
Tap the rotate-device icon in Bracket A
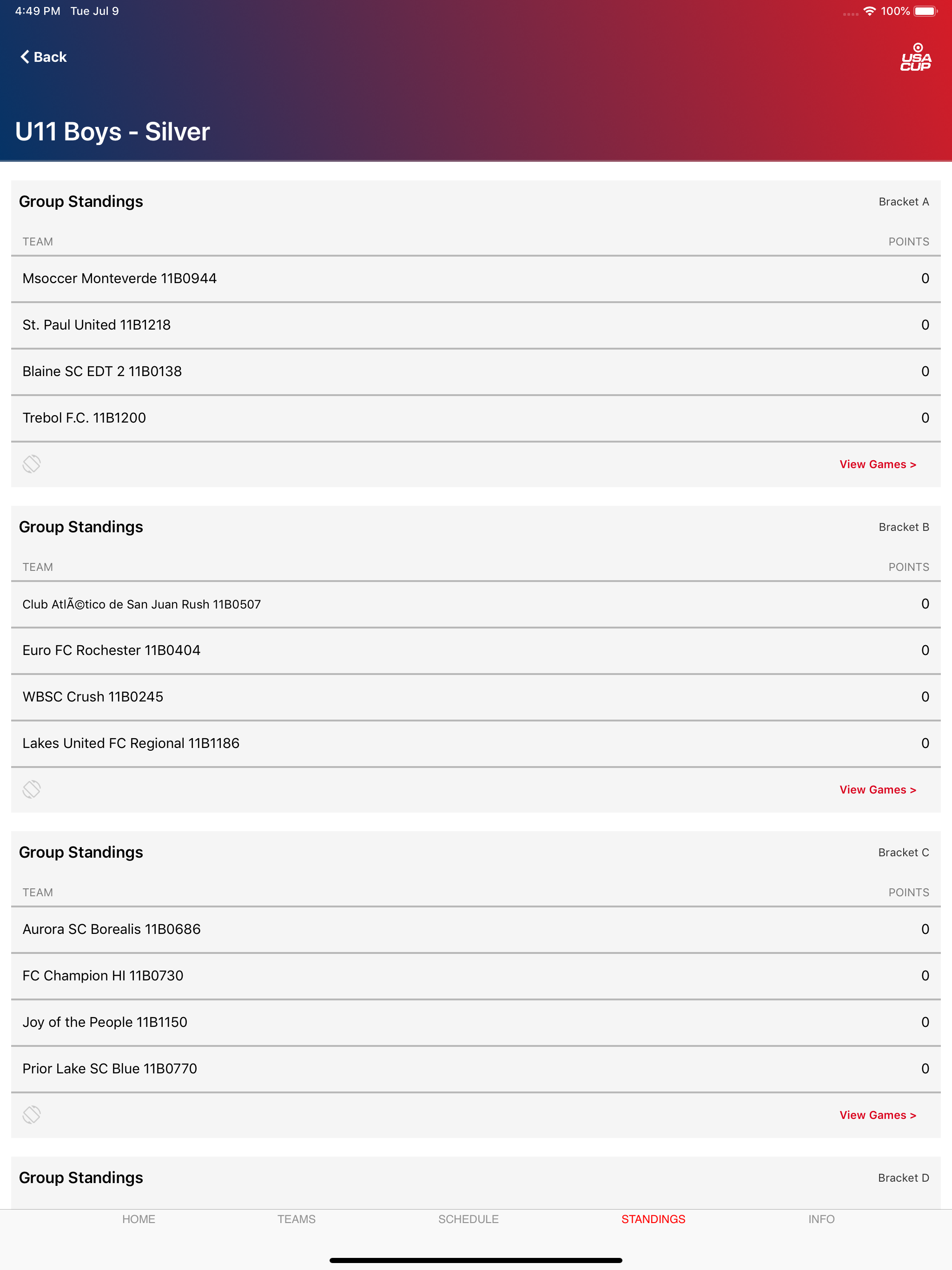pos(32,464)
